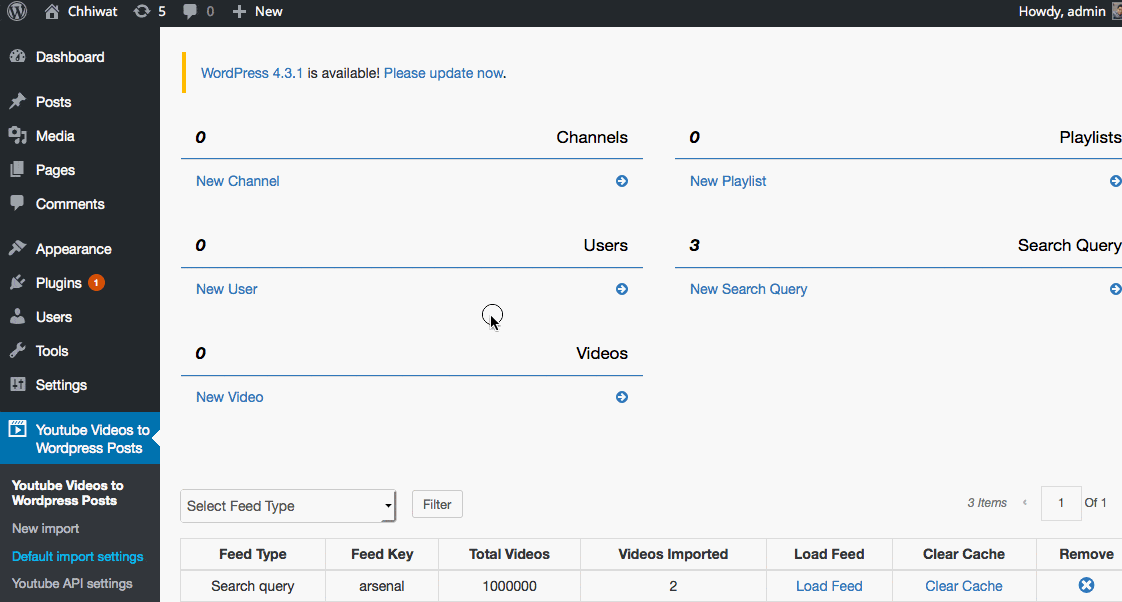Open the comments bubble in admin bar
Screen dimensions: 1122x602
(190, 11)
